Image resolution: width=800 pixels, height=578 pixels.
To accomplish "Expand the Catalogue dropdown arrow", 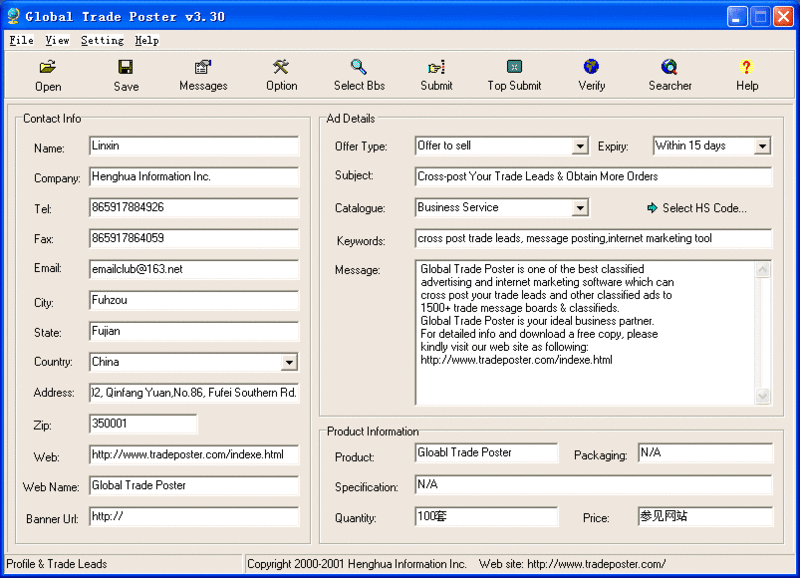I will (580, 208).
